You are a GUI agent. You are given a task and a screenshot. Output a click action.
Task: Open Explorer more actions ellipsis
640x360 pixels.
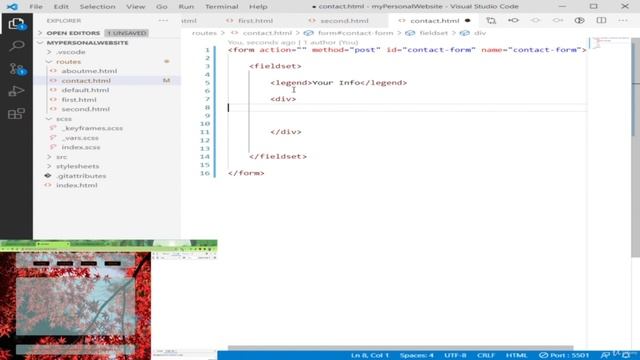tap(163, 20)
